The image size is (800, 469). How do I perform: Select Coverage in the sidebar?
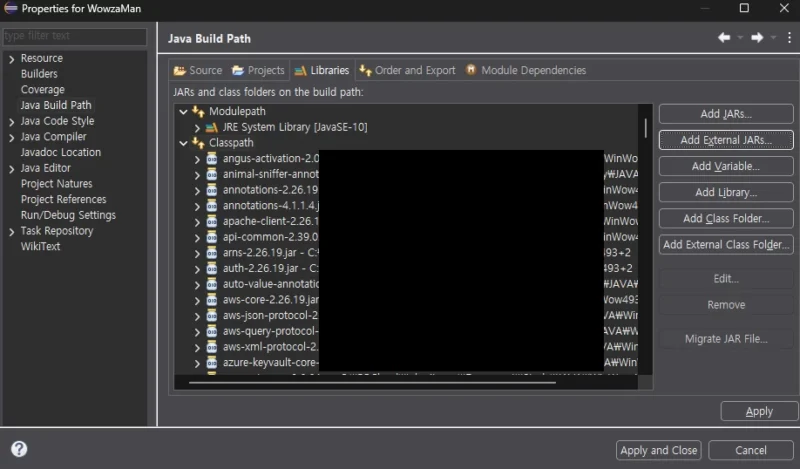click(42, 90)
